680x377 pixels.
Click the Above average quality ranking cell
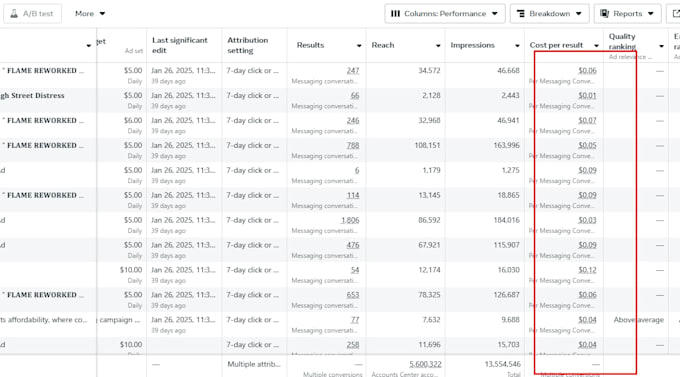tap(638, 320)
